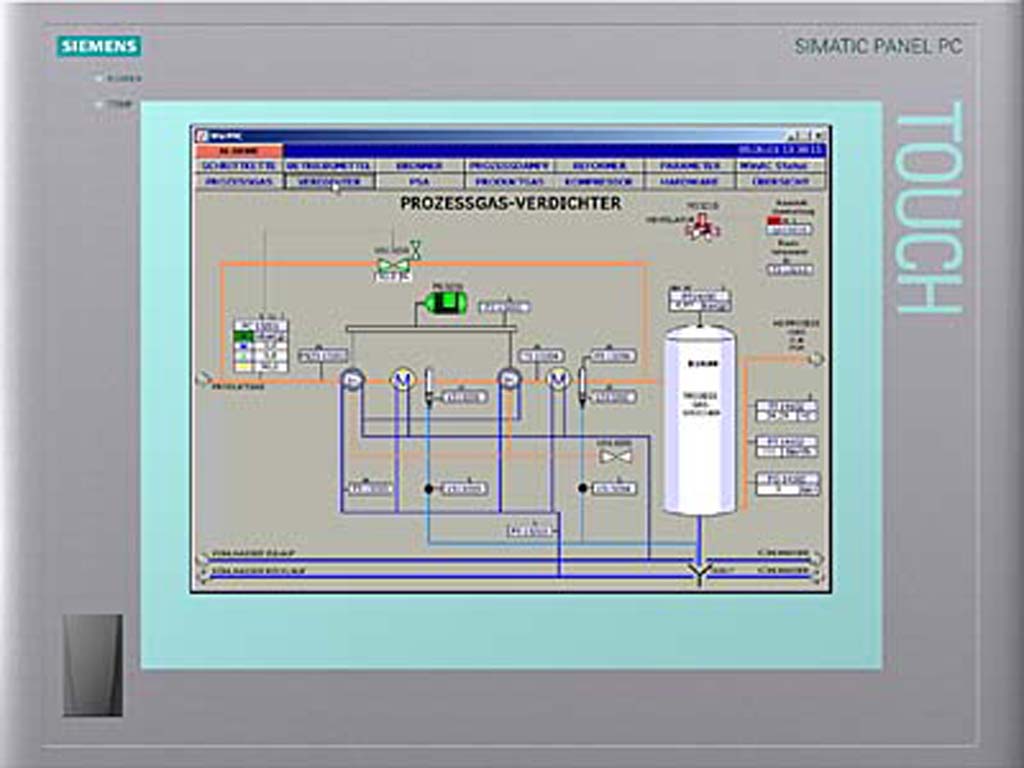
Task: Click the measurement box above the storage tank
Action: [699, 300]
